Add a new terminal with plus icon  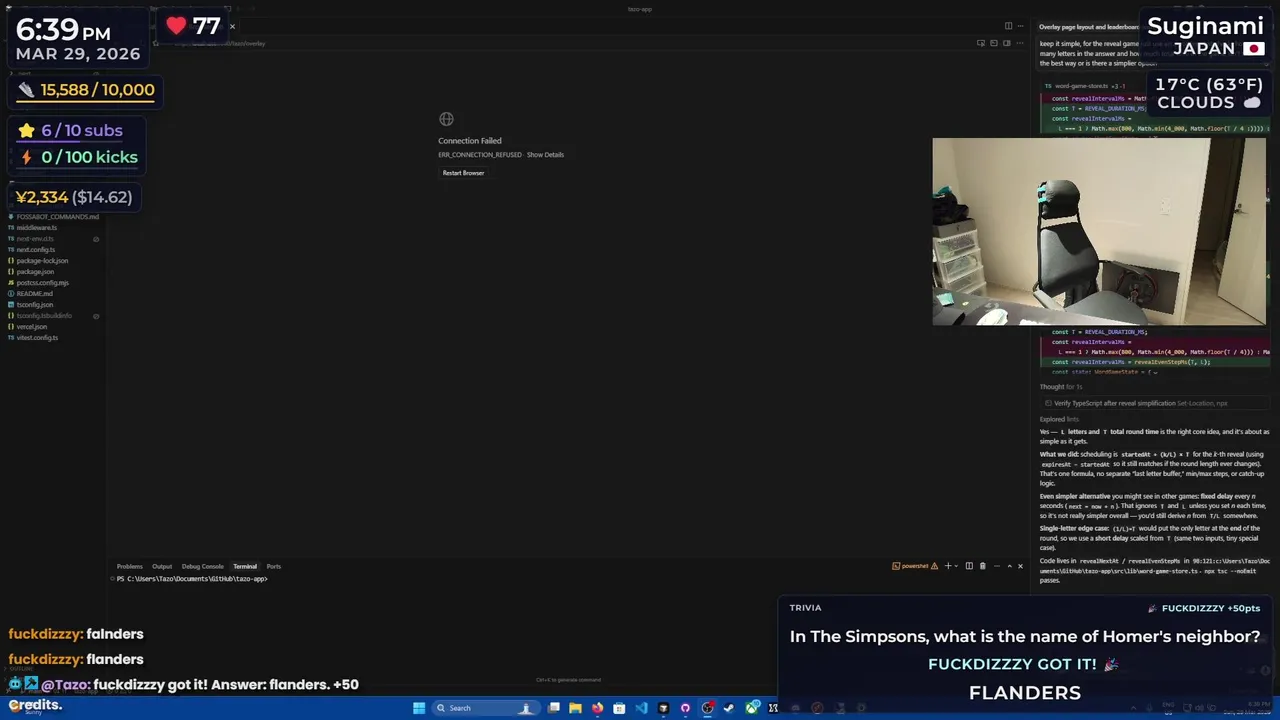point(948,566)
